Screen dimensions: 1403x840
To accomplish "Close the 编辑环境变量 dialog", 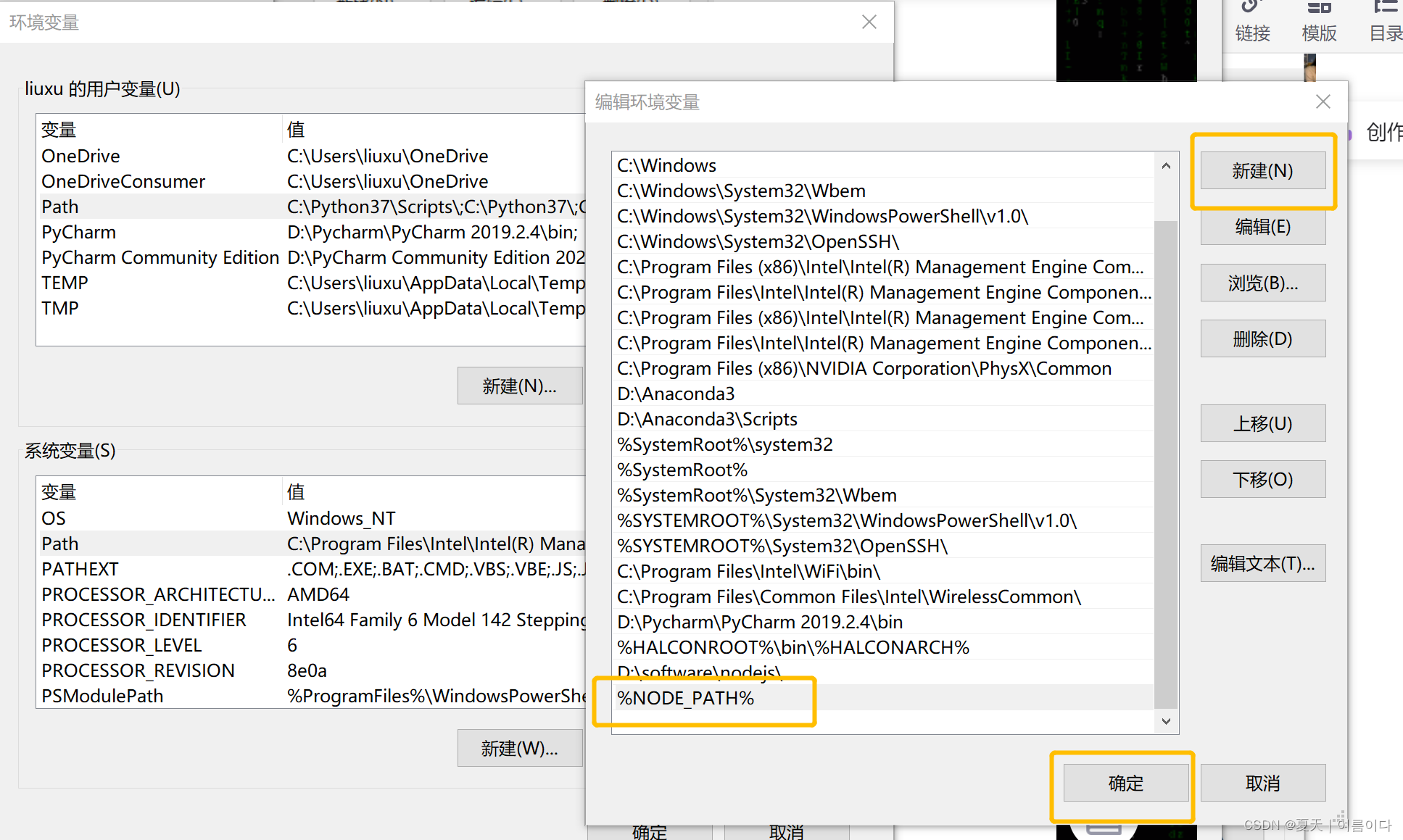I will pyautogui.click(x=1323, y=102).
